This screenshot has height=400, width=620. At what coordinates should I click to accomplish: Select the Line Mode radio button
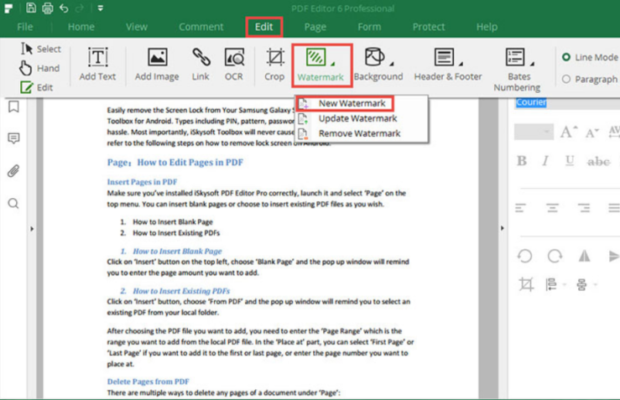(x=567, y=57)
